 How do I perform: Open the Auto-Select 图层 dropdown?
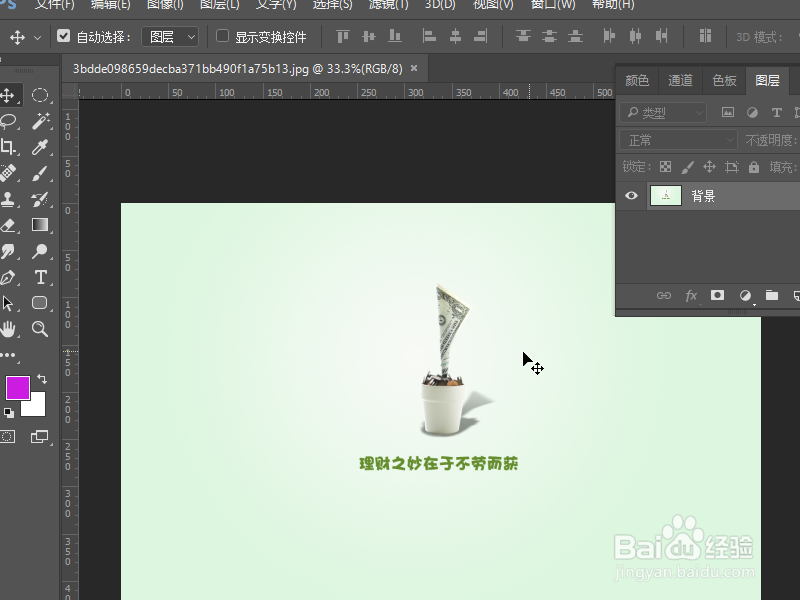(170, 35)
